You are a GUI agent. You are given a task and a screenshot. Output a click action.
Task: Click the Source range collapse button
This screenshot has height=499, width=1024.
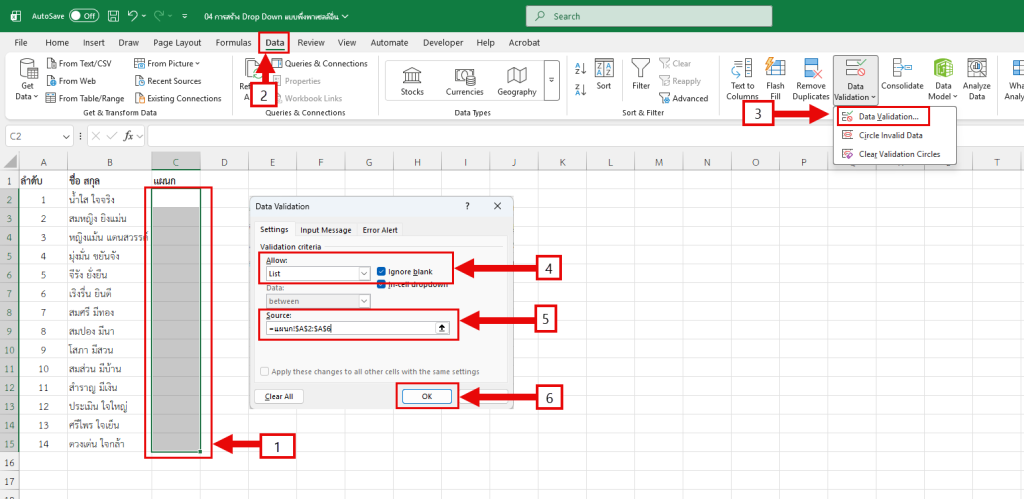pyautogui.click(x=441, y=329)
